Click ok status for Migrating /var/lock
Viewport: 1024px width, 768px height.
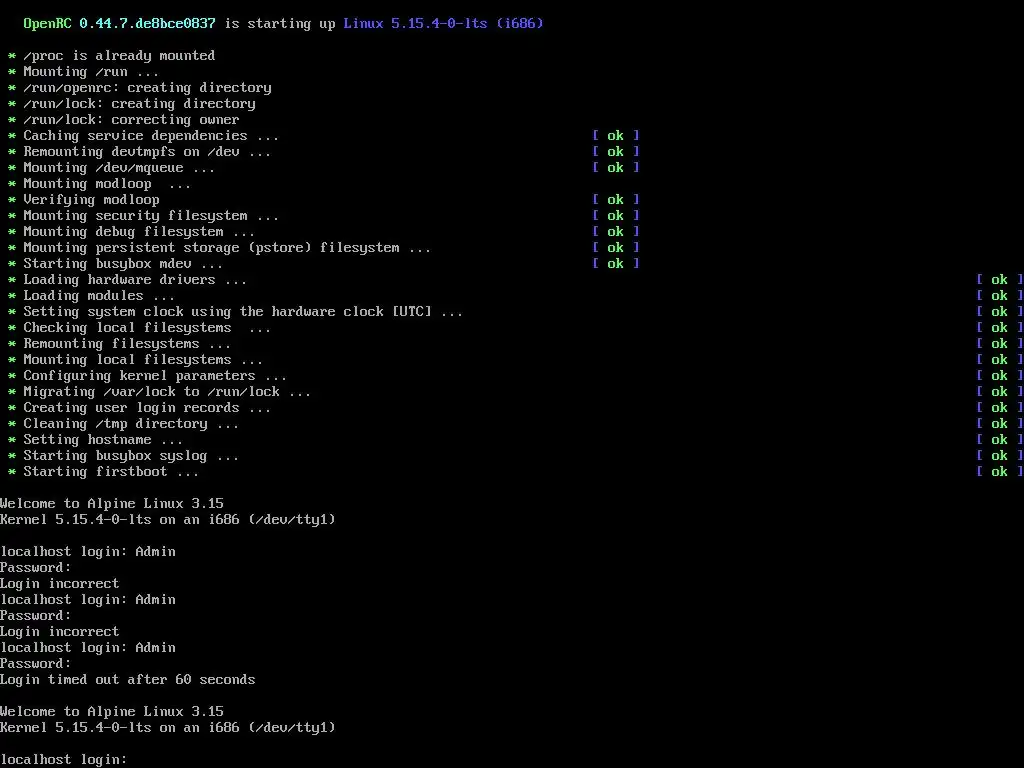point(1000,392)
